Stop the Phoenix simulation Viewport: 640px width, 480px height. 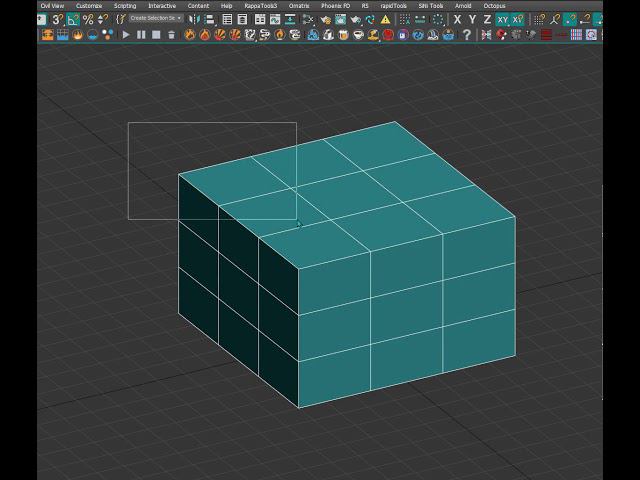point(156,35)
